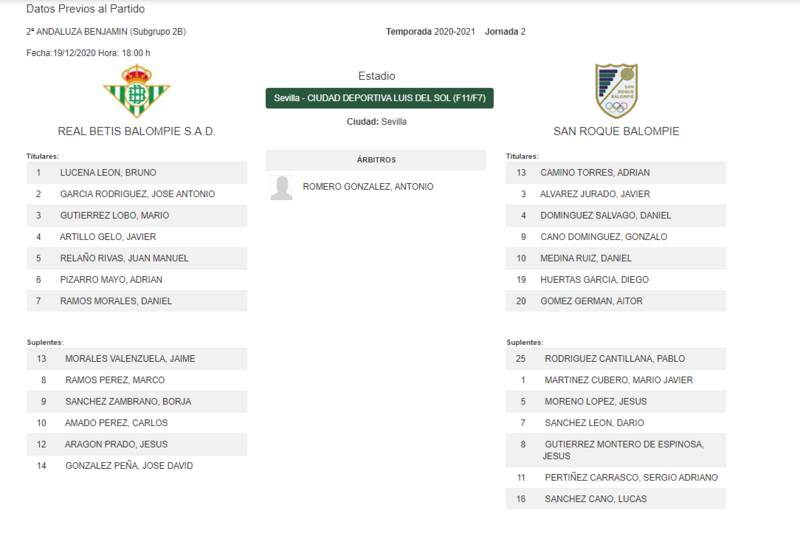Click the Real Betis Balompie crest logo
The image size is (800, 539).
click(137, 91)
